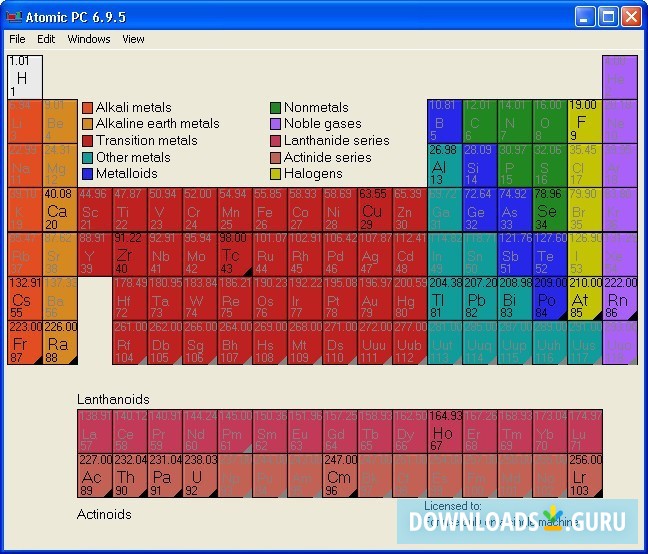Click the Uranium (U) element cell
648x554 pixels.
point(200,476)
